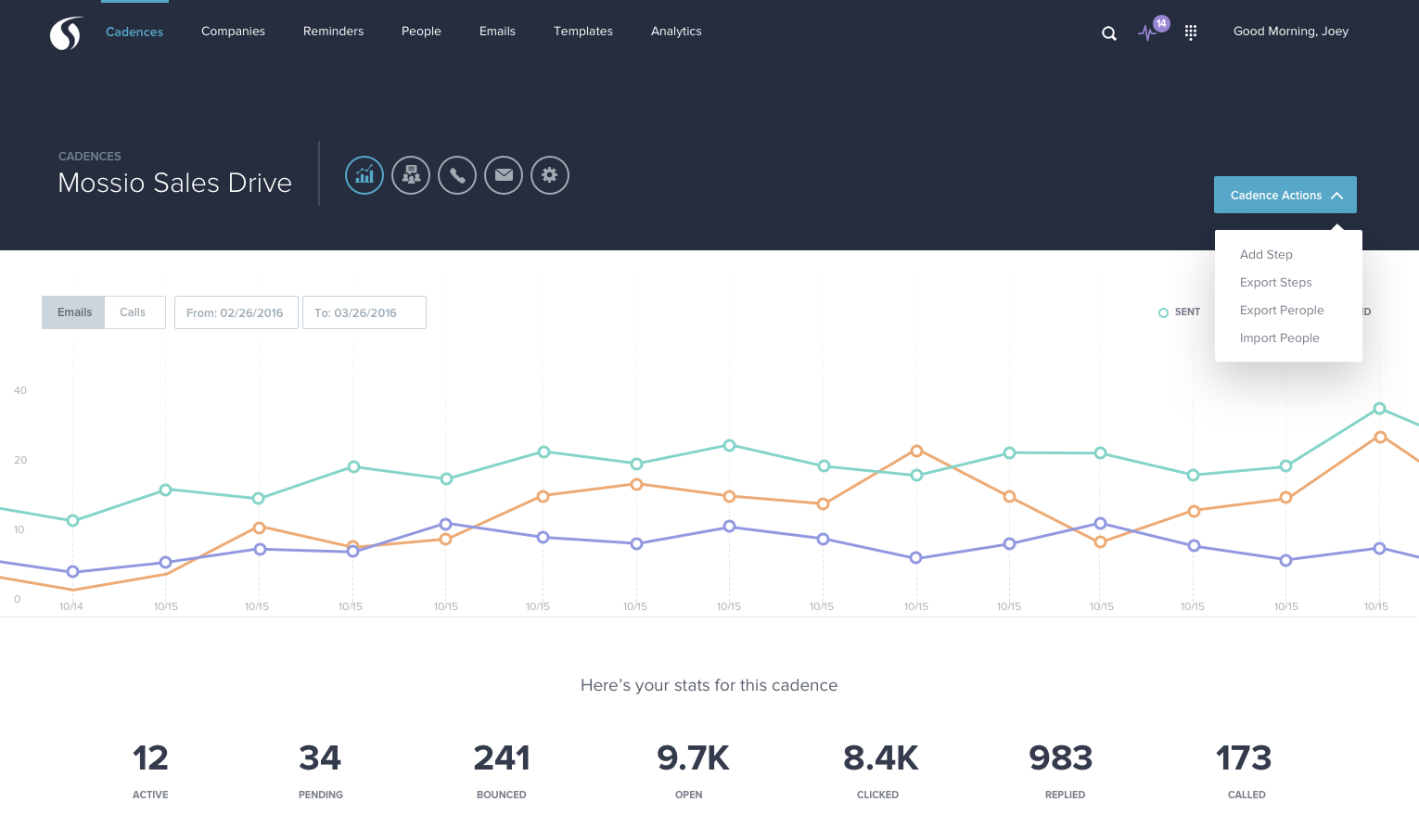The image size is (1419, 840).
Task: Click the notification badge showing 14
Action: tap(1161, 23)
